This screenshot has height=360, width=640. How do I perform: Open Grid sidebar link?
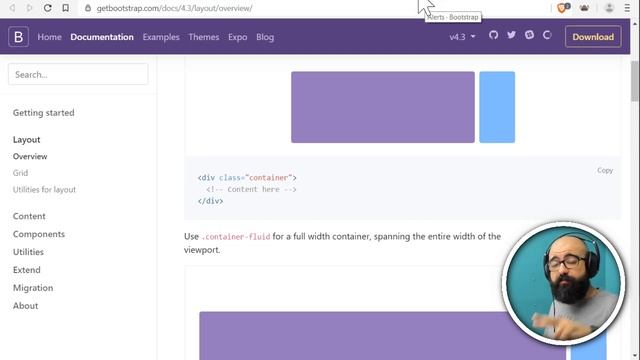pyautogui.click(x=20, y=173)
